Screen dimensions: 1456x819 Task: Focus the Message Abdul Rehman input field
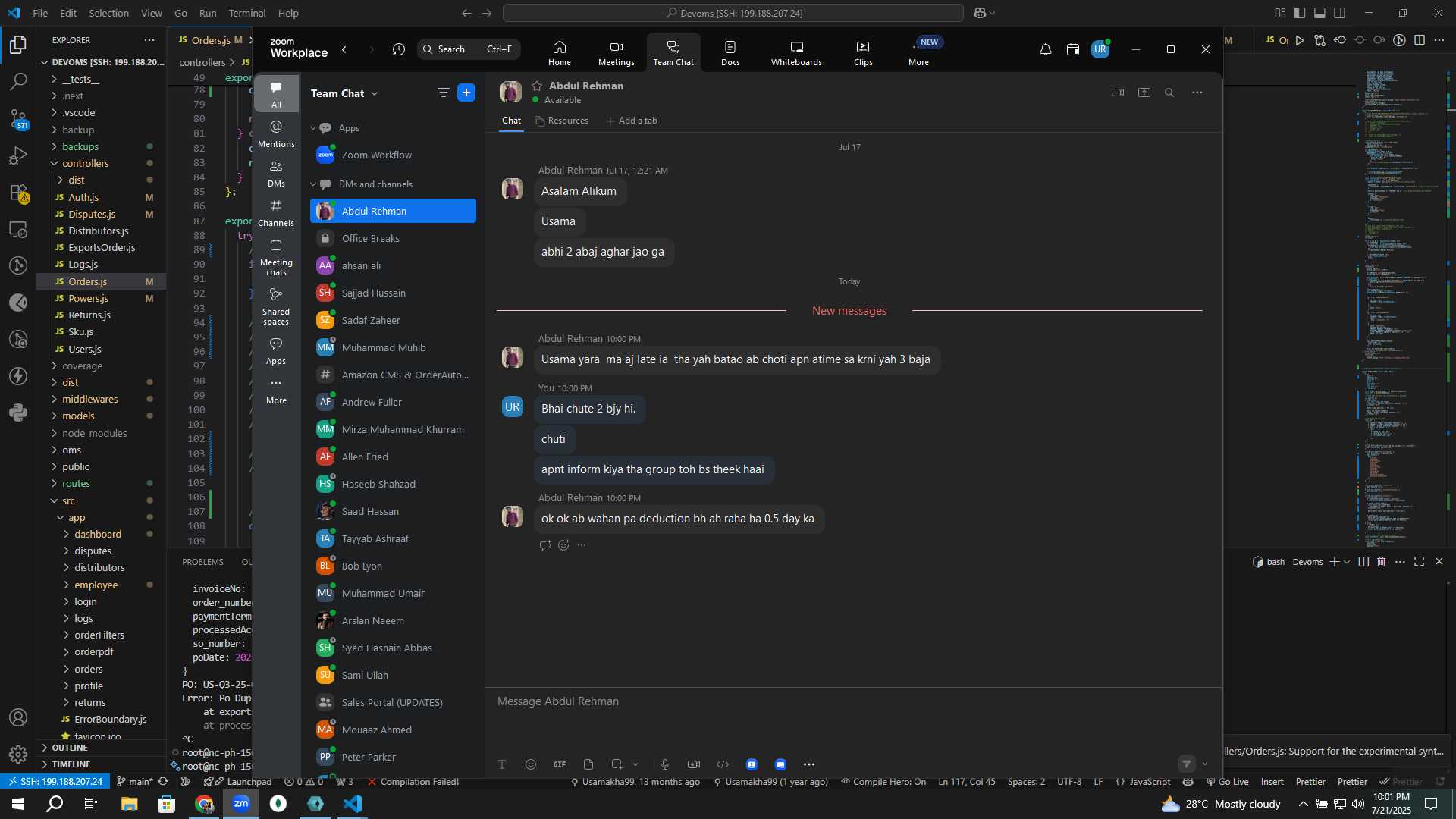853,701
